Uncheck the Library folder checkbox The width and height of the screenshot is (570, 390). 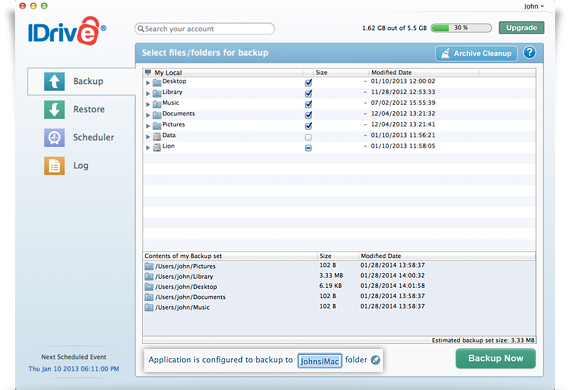click(308, 93)
